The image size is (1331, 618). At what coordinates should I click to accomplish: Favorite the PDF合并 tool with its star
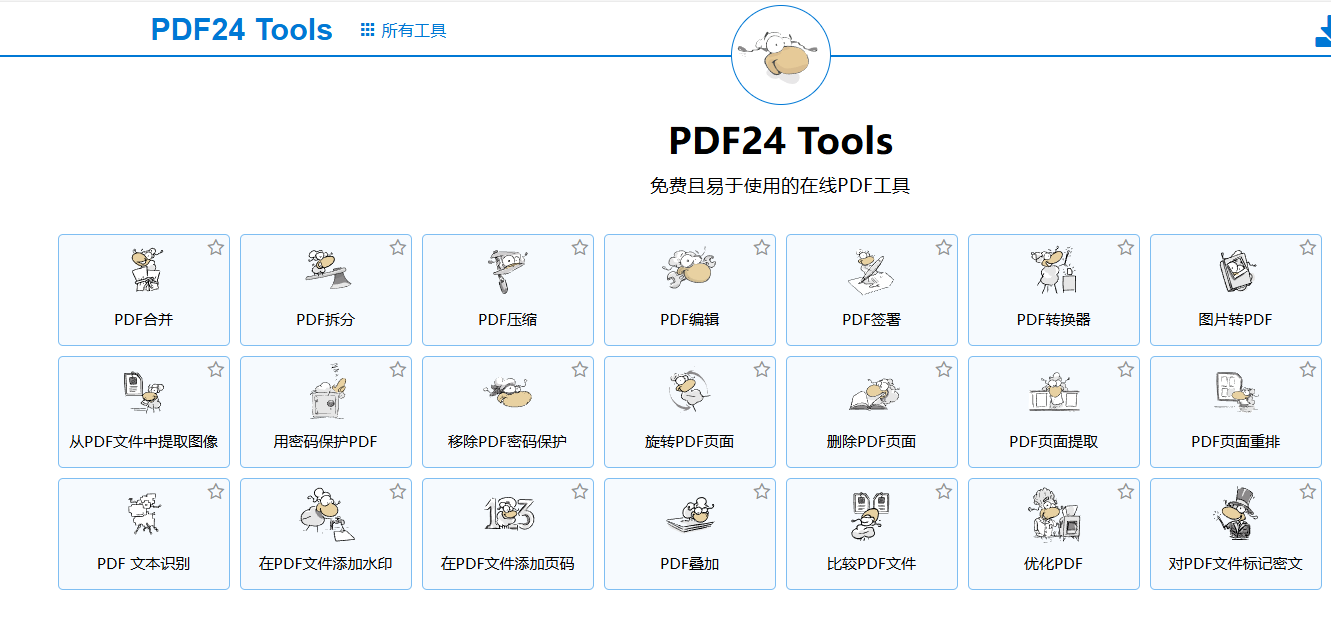(x=216, y=248)
